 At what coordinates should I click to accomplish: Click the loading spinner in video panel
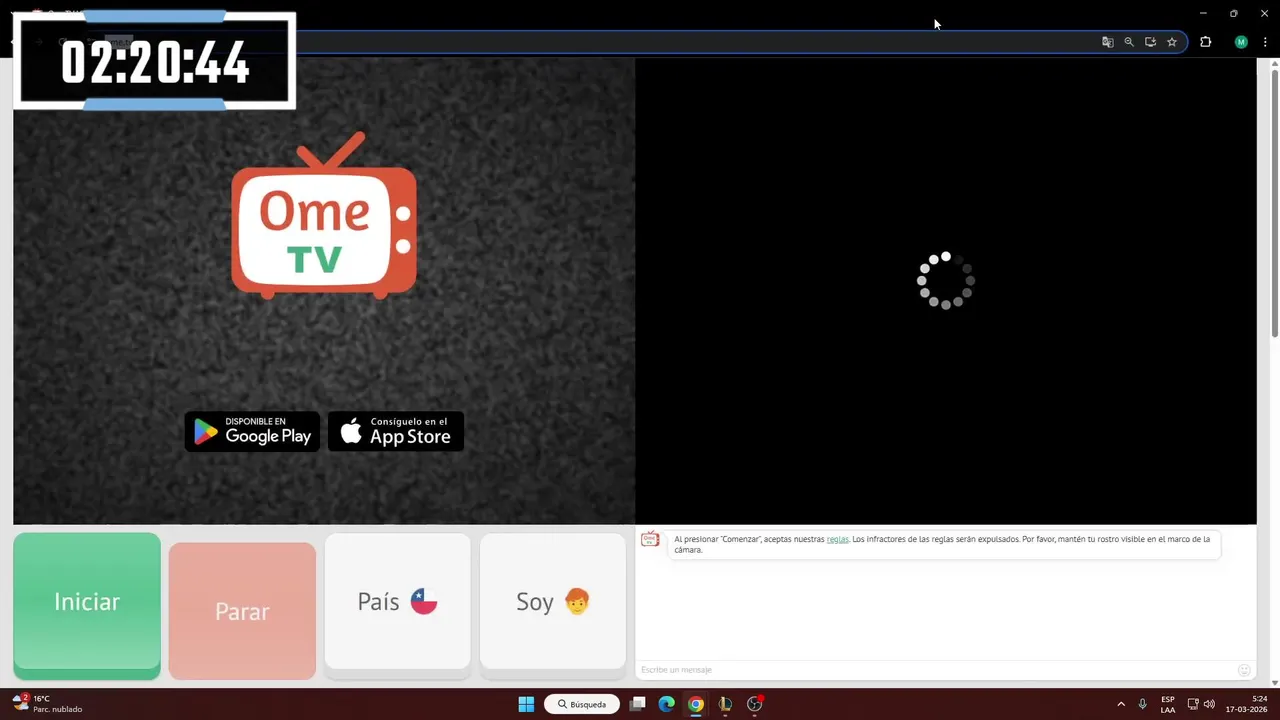click(x=945, y=280)
